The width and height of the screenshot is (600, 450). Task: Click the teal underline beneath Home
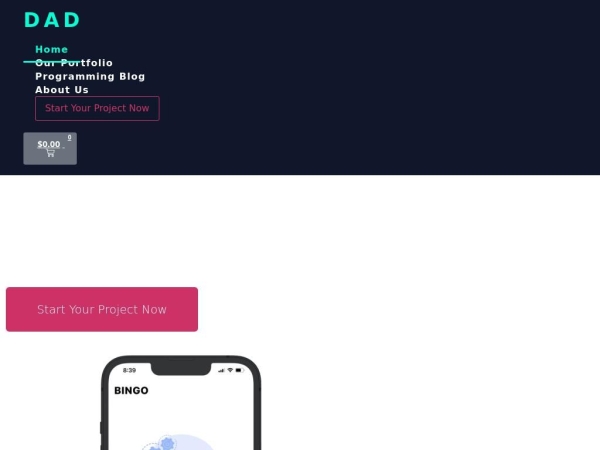tap(52, 61)
